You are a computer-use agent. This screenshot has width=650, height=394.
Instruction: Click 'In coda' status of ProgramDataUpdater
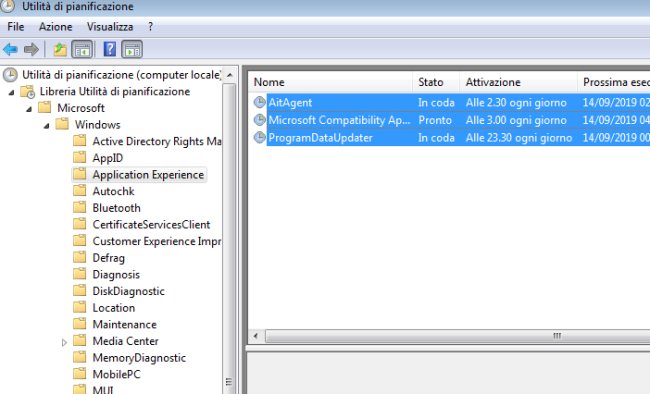tap(436, 138)
